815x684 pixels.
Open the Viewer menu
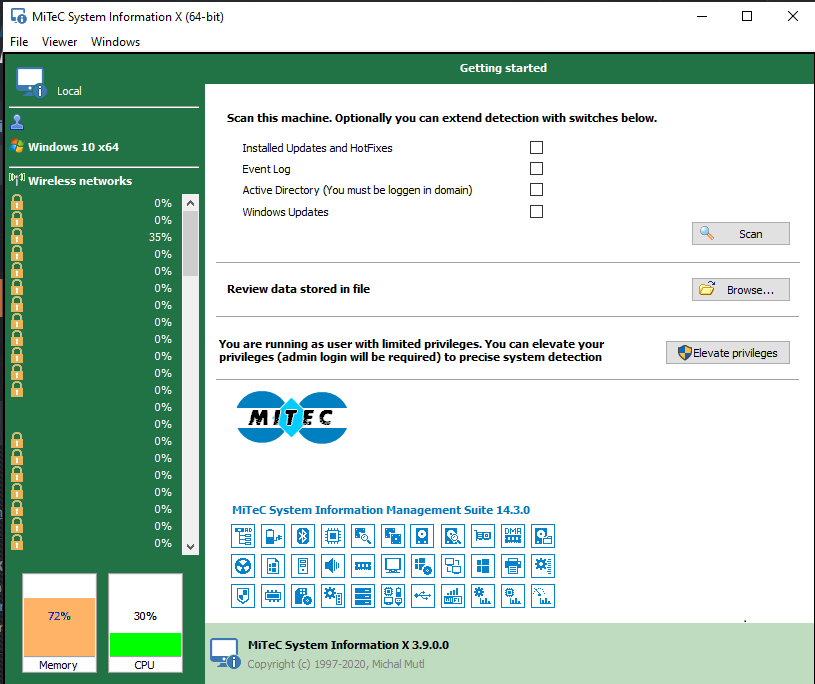click(x=59, y=42)
